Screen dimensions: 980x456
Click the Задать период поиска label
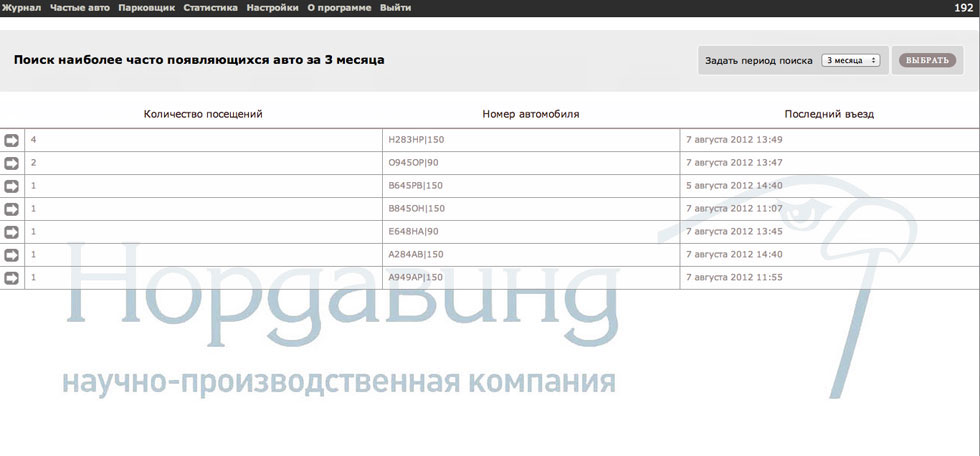pyautogui.click(x=759, y=61)
